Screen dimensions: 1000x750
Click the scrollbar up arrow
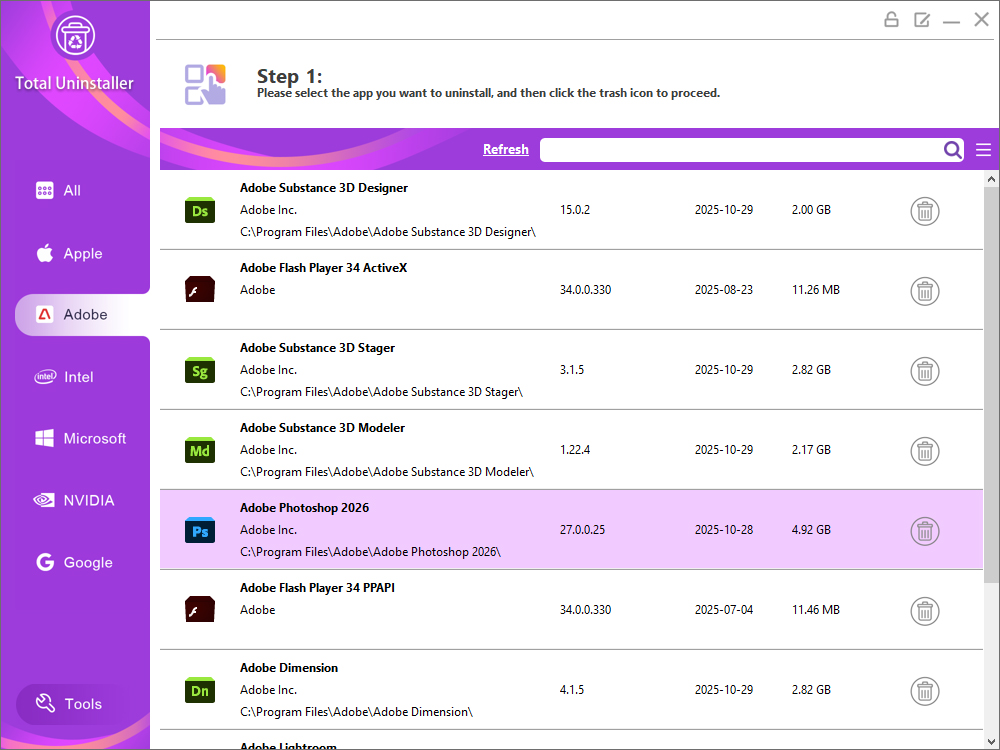coord(991,179)
